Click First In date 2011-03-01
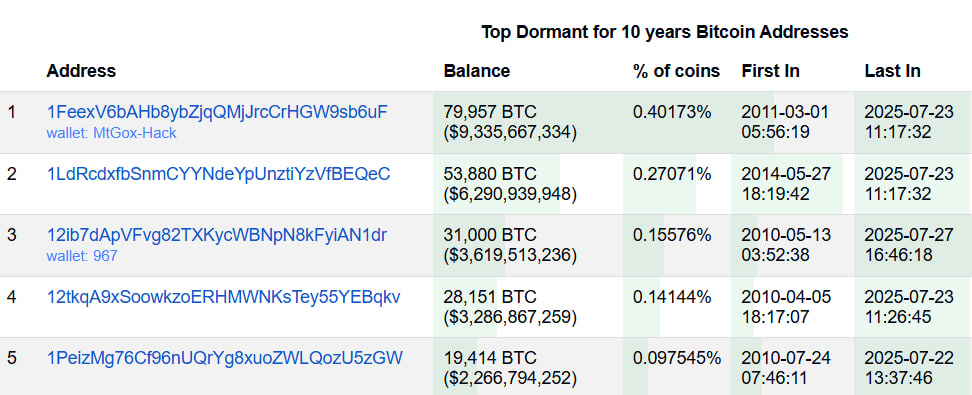This screenshot has width=972, height=395. pyautogui.click(x=785, y=112)
